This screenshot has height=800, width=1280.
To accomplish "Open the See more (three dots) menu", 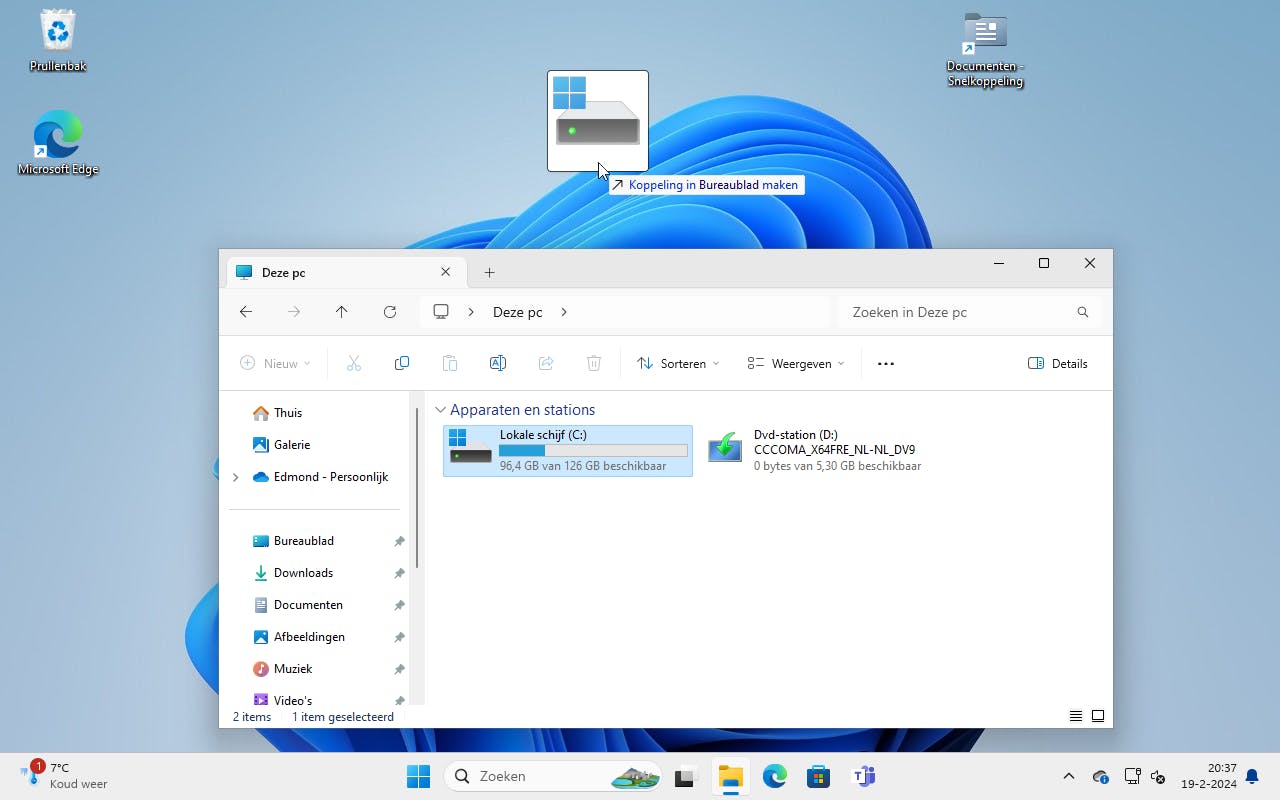I will [885, 364].
